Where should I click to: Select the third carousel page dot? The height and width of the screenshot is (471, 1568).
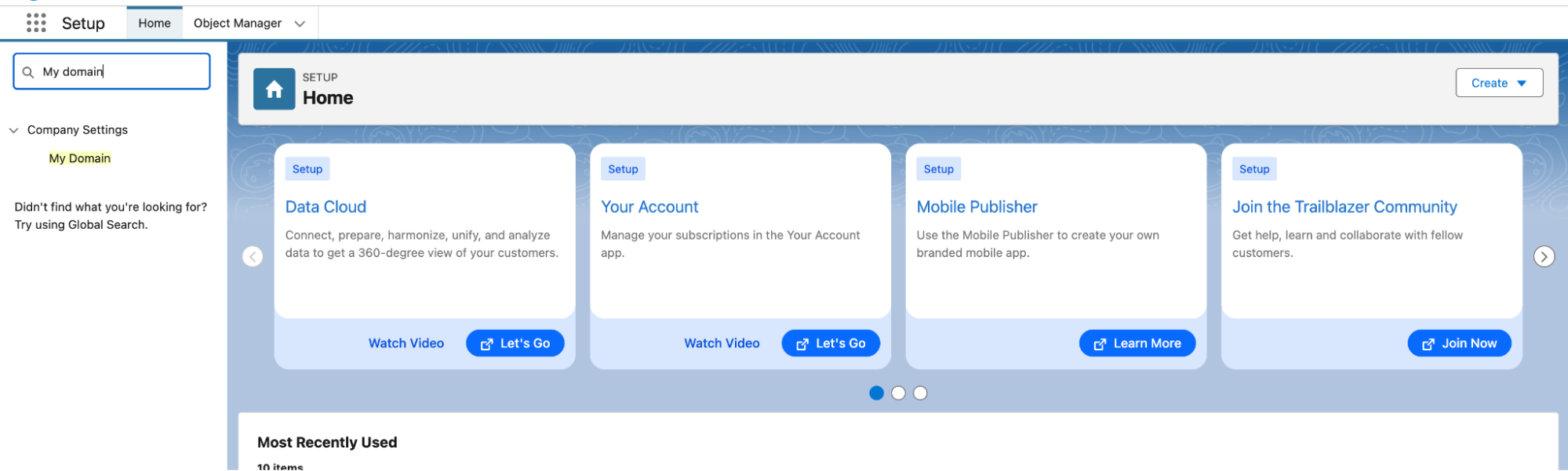pyautogui.click(x=920, y=393)
